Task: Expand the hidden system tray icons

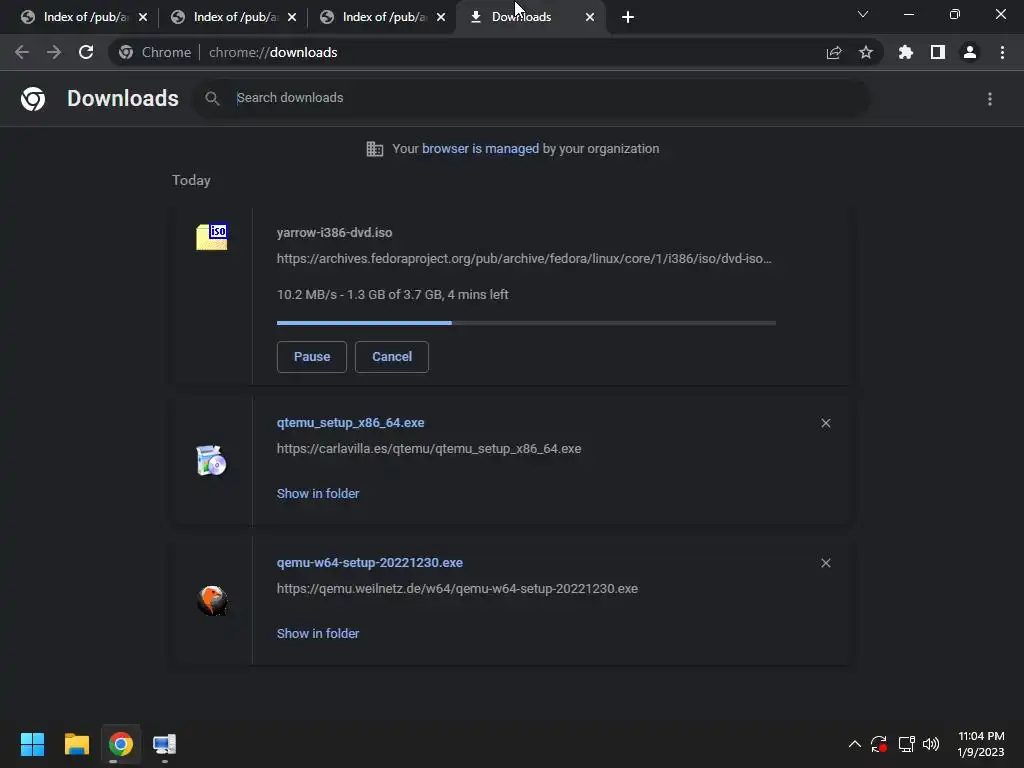Action: click(854, 744)
